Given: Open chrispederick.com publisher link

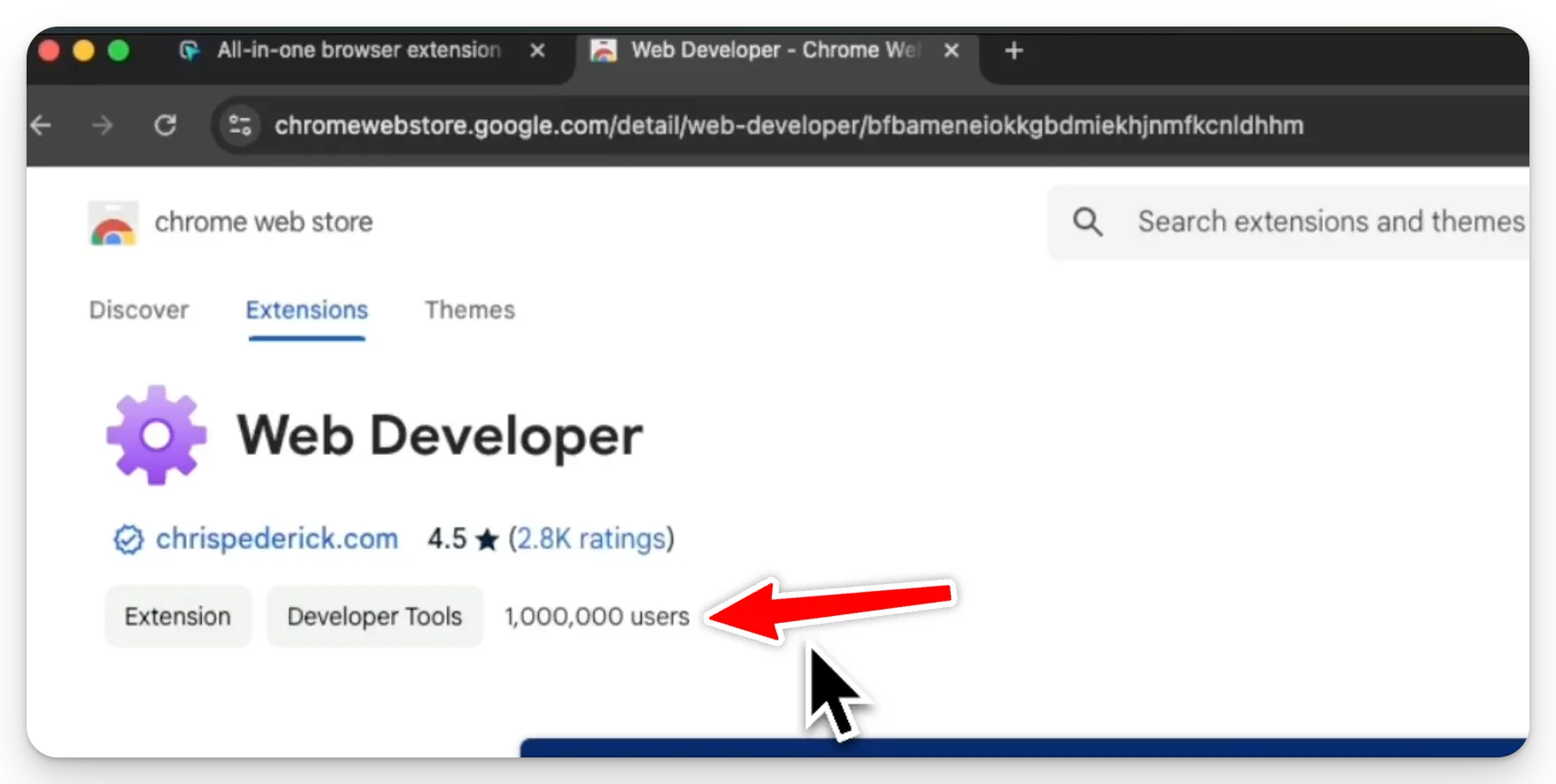Looking at the screenshot, I should (277, 539).
